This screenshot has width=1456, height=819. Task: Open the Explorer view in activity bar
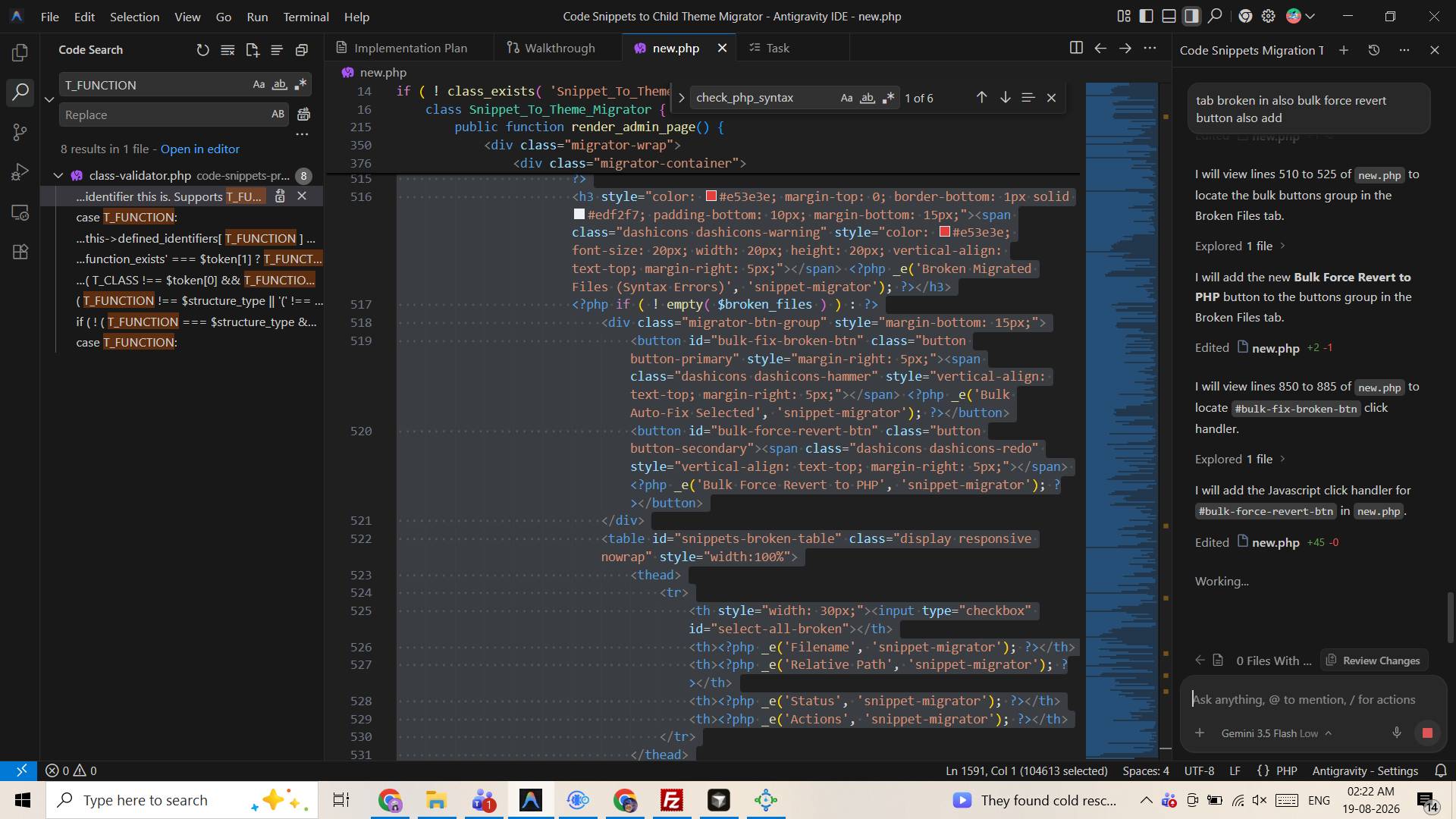coord(20,52)
